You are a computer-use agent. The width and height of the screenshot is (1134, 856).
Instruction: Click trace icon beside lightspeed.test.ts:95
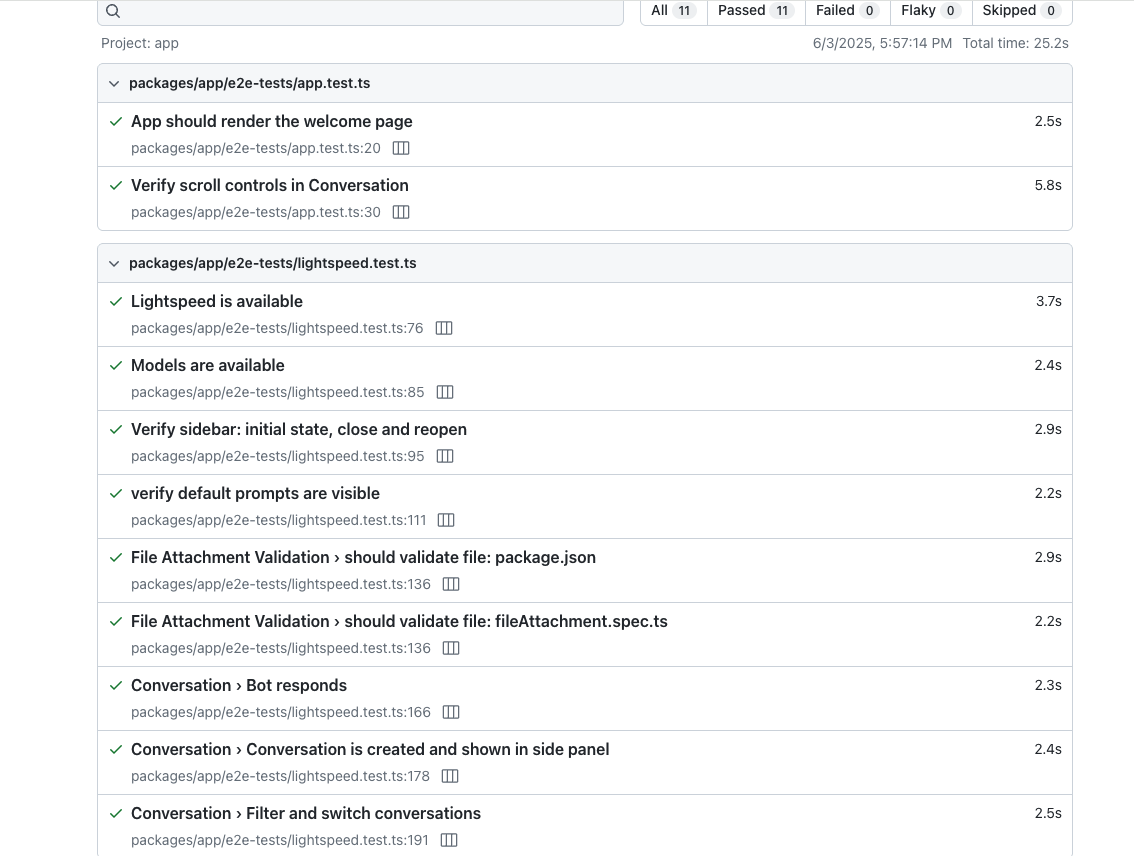(x=445, y=456)
